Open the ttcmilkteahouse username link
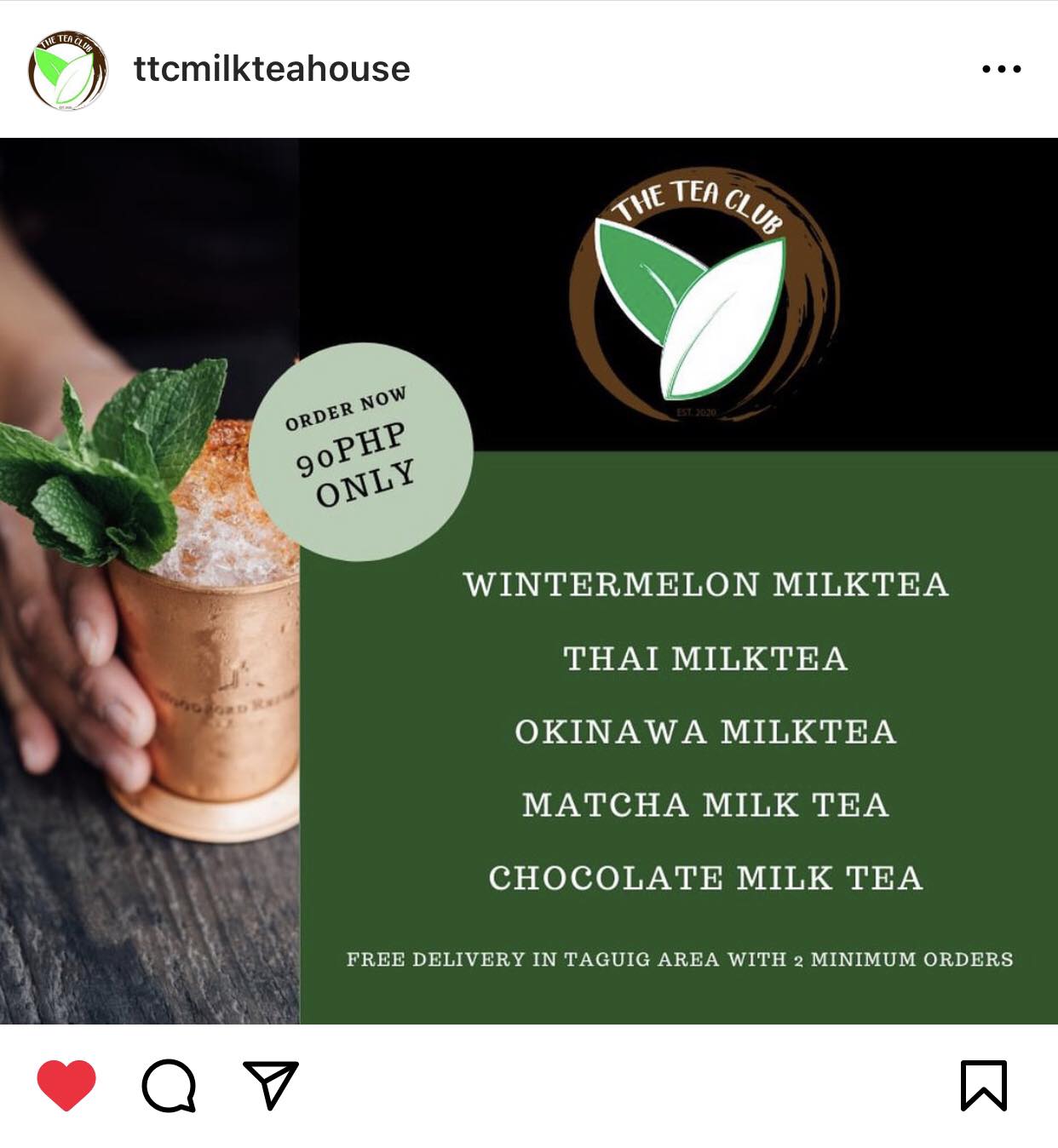This screenshot has width=1058, height=1148. (x=272, y=69)
